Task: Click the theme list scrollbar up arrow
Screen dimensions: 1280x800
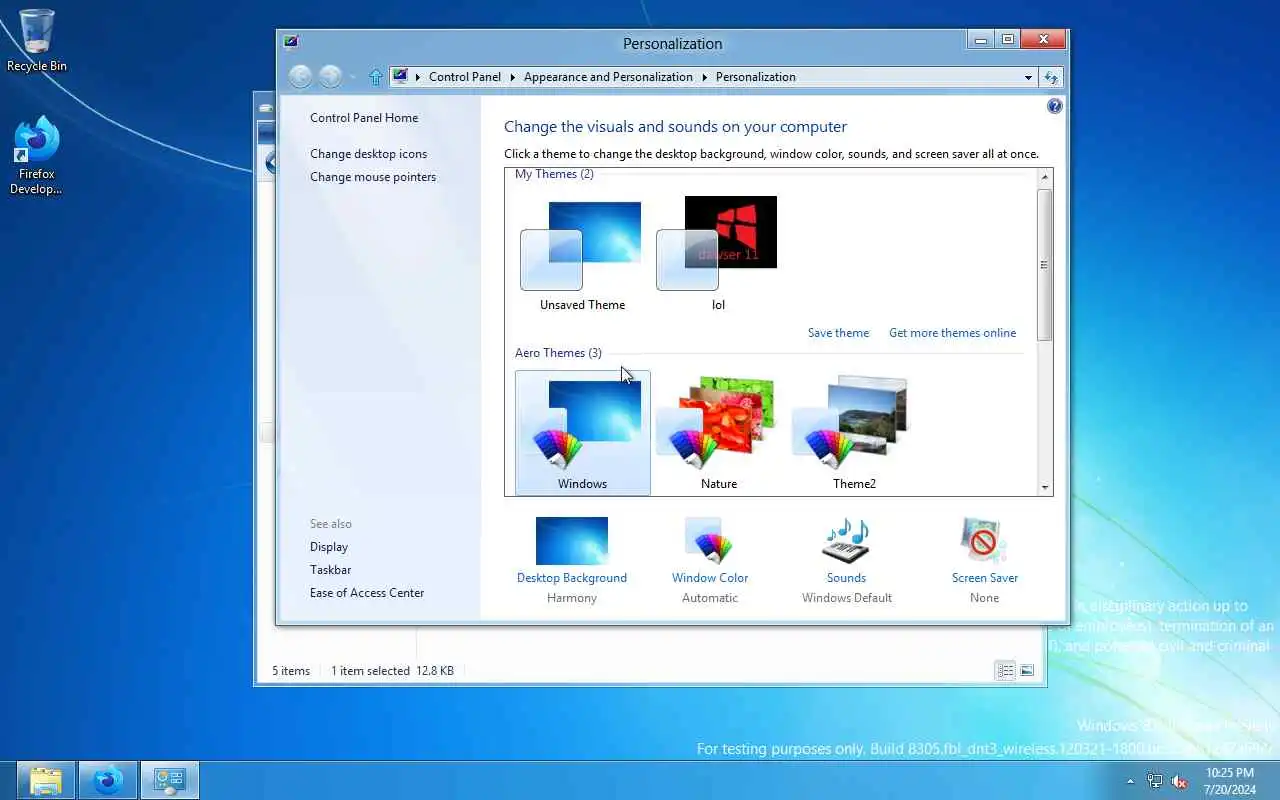Action: (1045, 177)
